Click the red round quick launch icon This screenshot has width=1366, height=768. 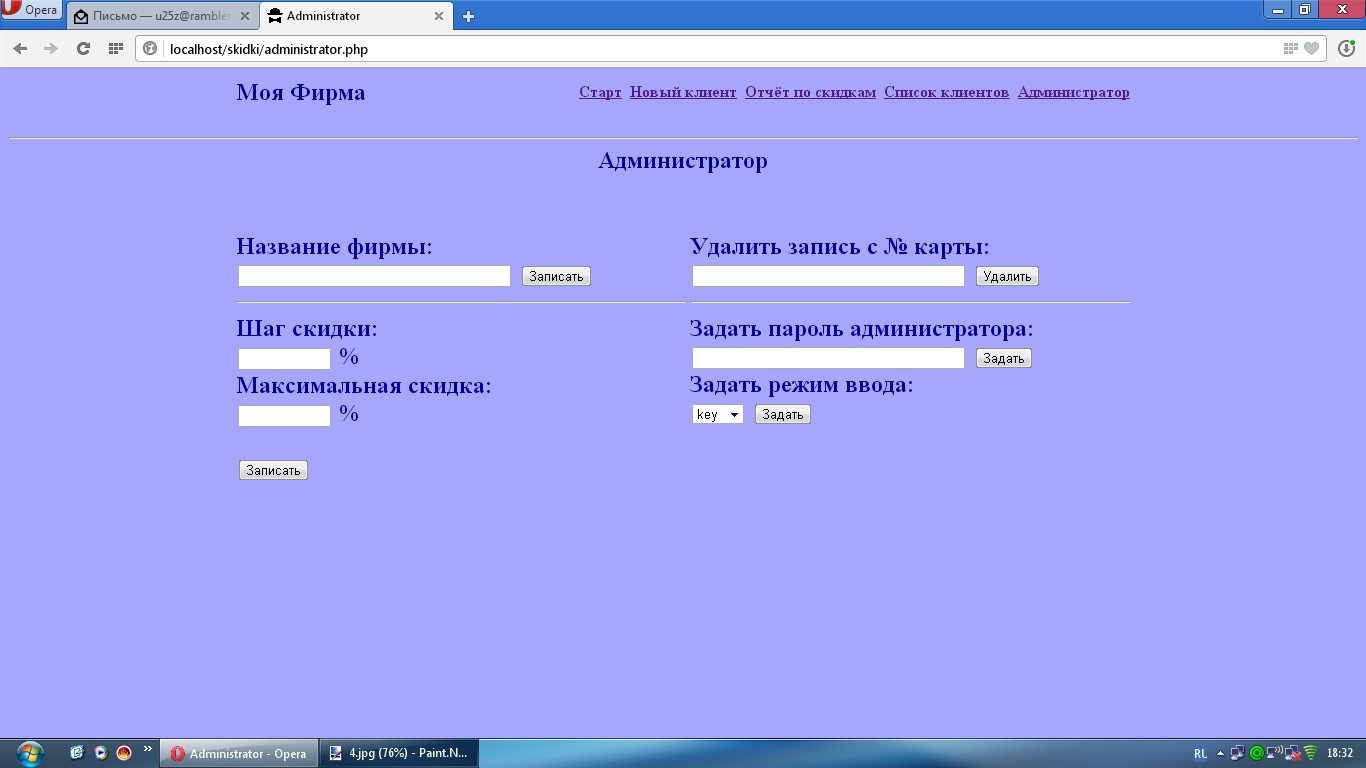click(x=124, y=752)
